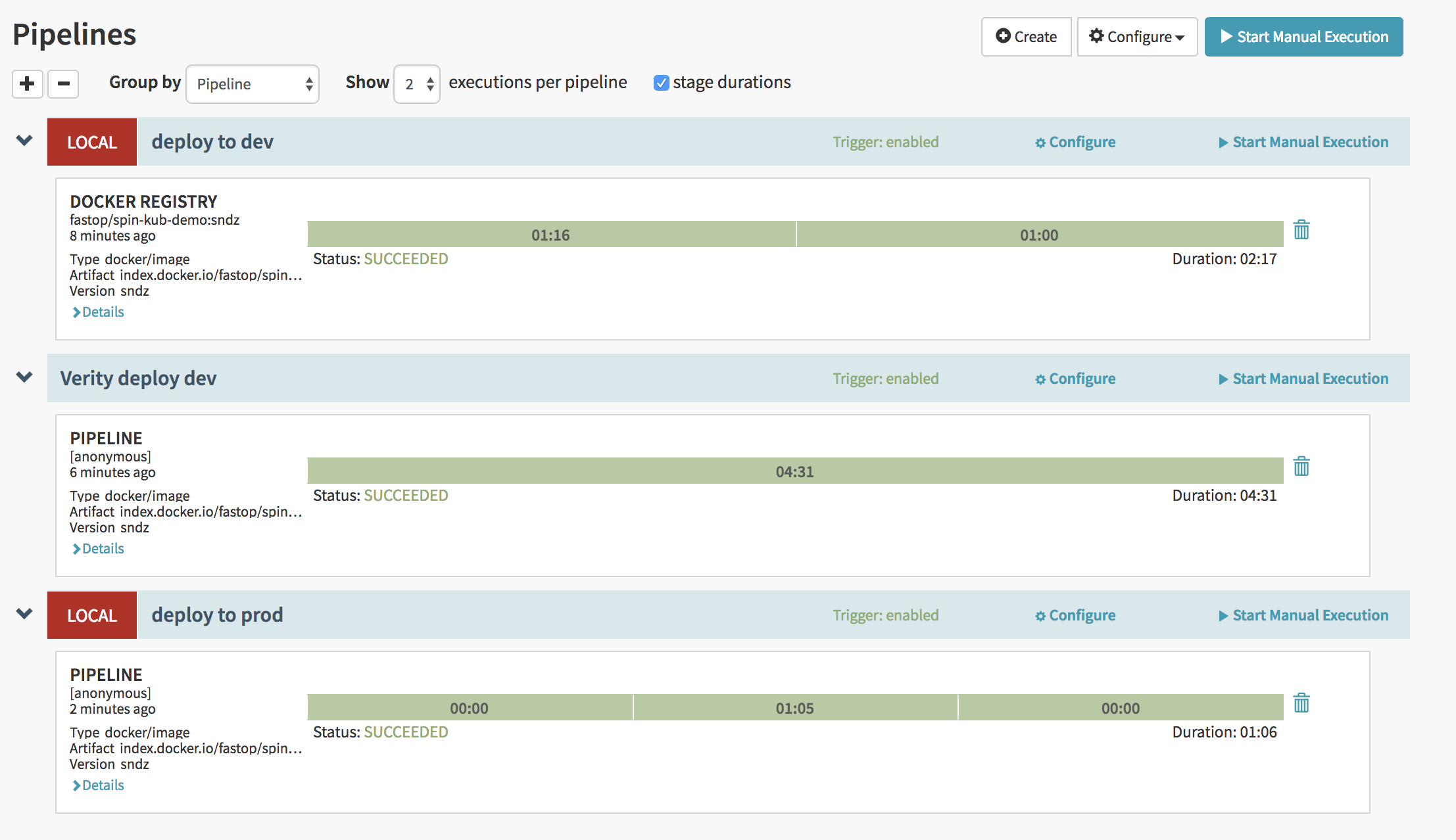Viewport: 1456px width, 840px height.
Task: Click the 01:05 stage segment in deploy to prod
Action: click(x=794, y=708)
